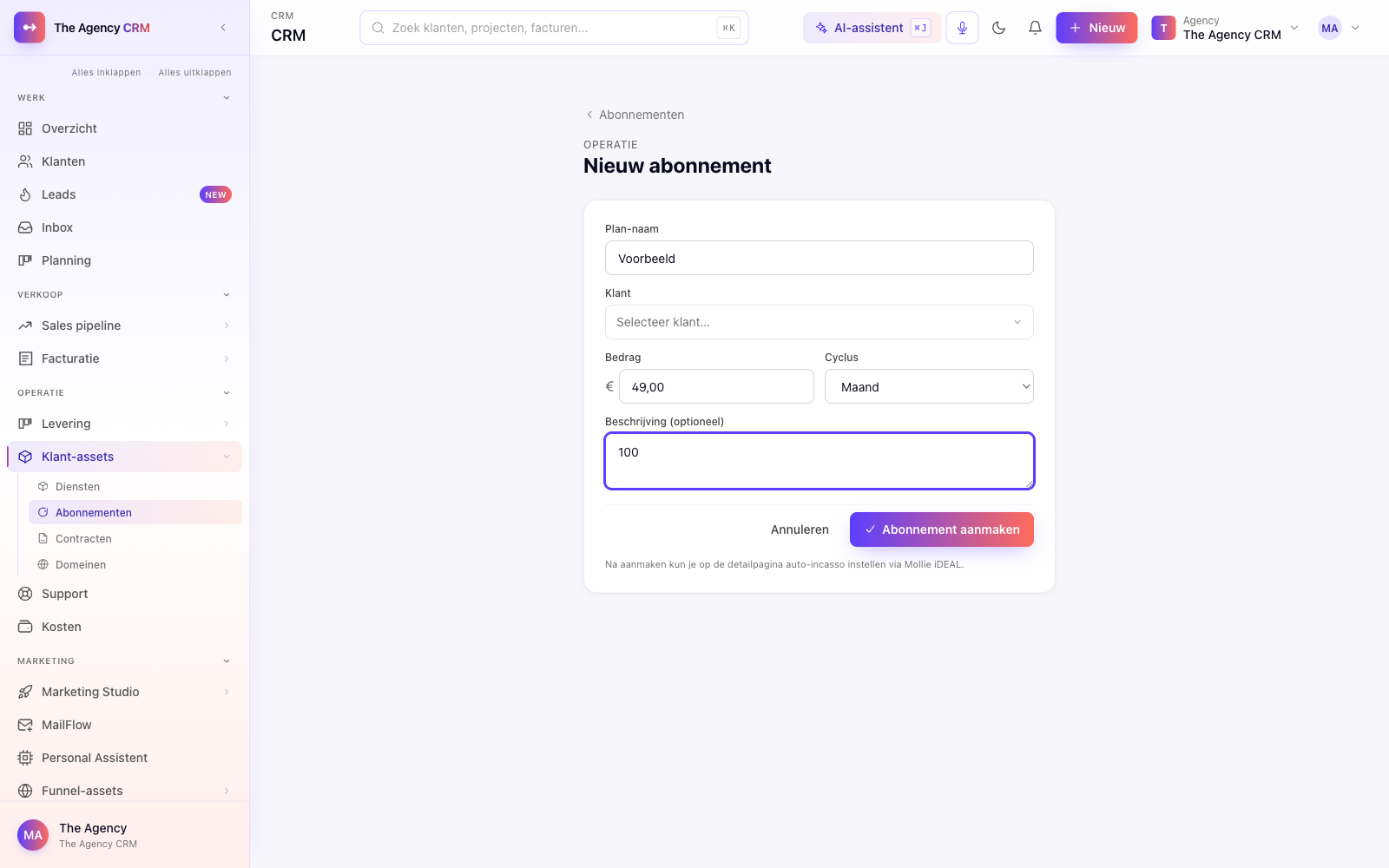Click the Overzicht dashboard icon

pos(25,128)
